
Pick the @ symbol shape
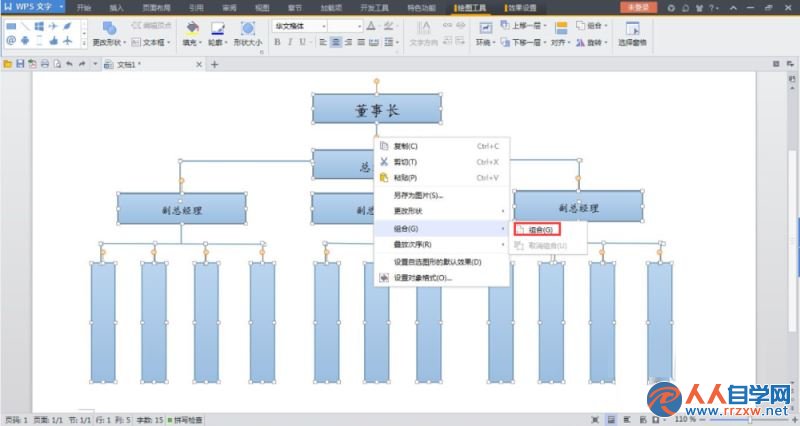tap(11, 41)
